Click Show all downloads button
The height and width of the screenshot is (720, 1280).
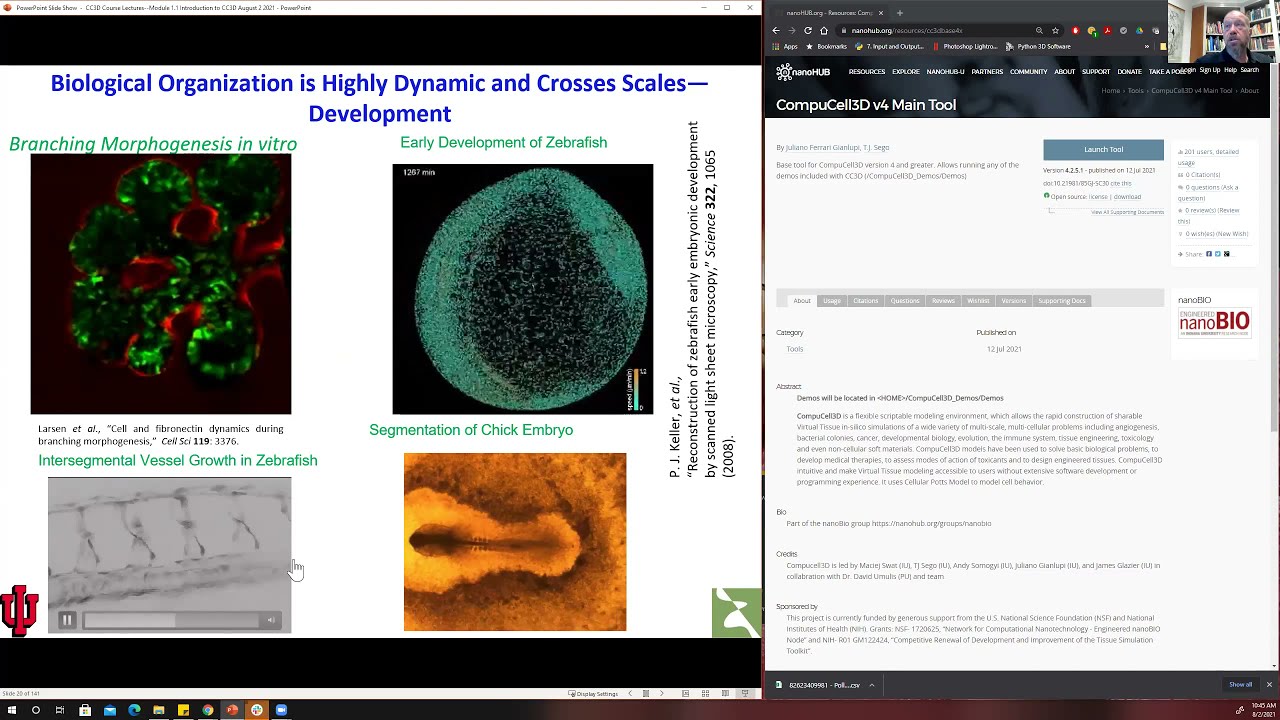pos(1240,685)
